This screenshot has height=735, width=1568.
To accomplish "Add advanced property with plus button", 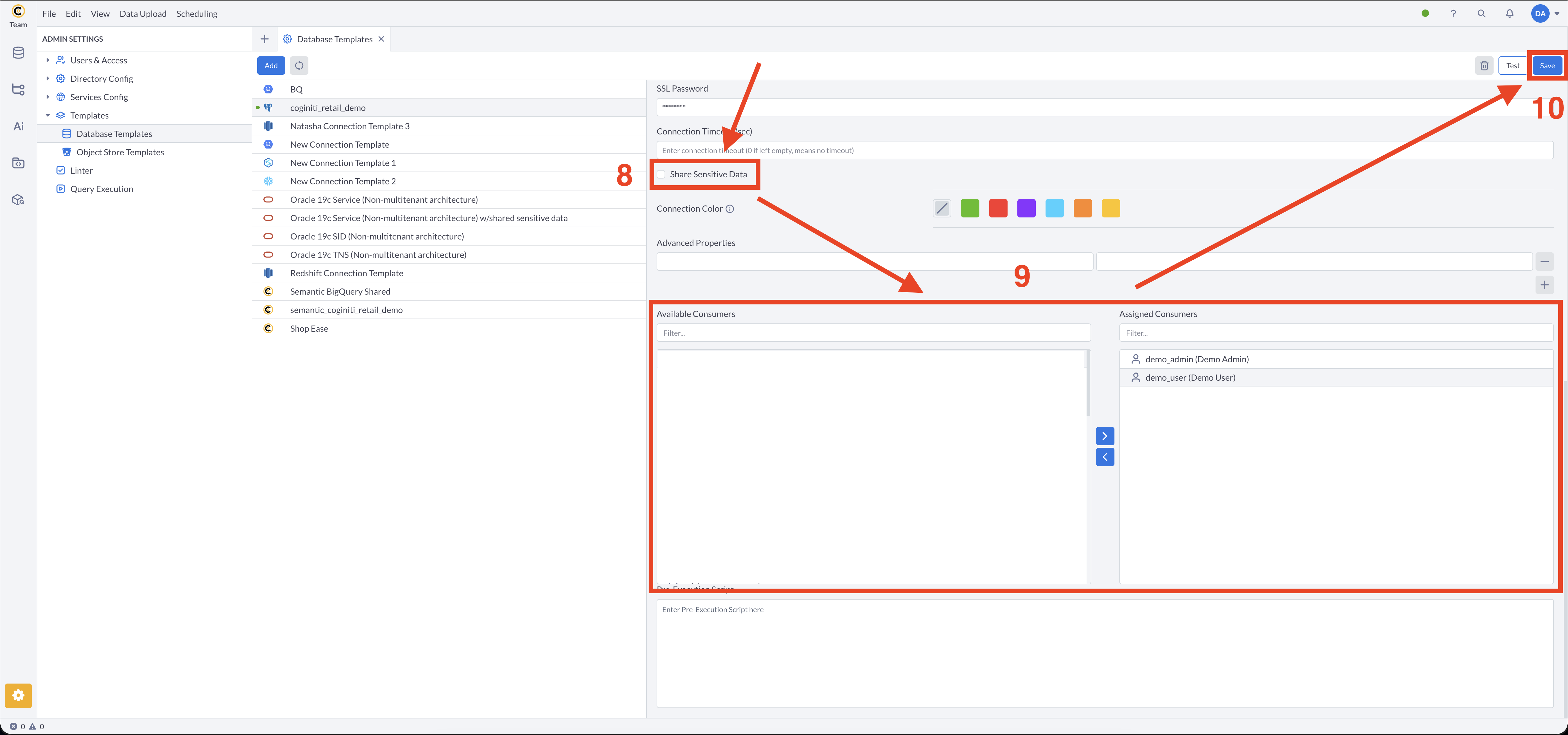I will coord(1544,285).
